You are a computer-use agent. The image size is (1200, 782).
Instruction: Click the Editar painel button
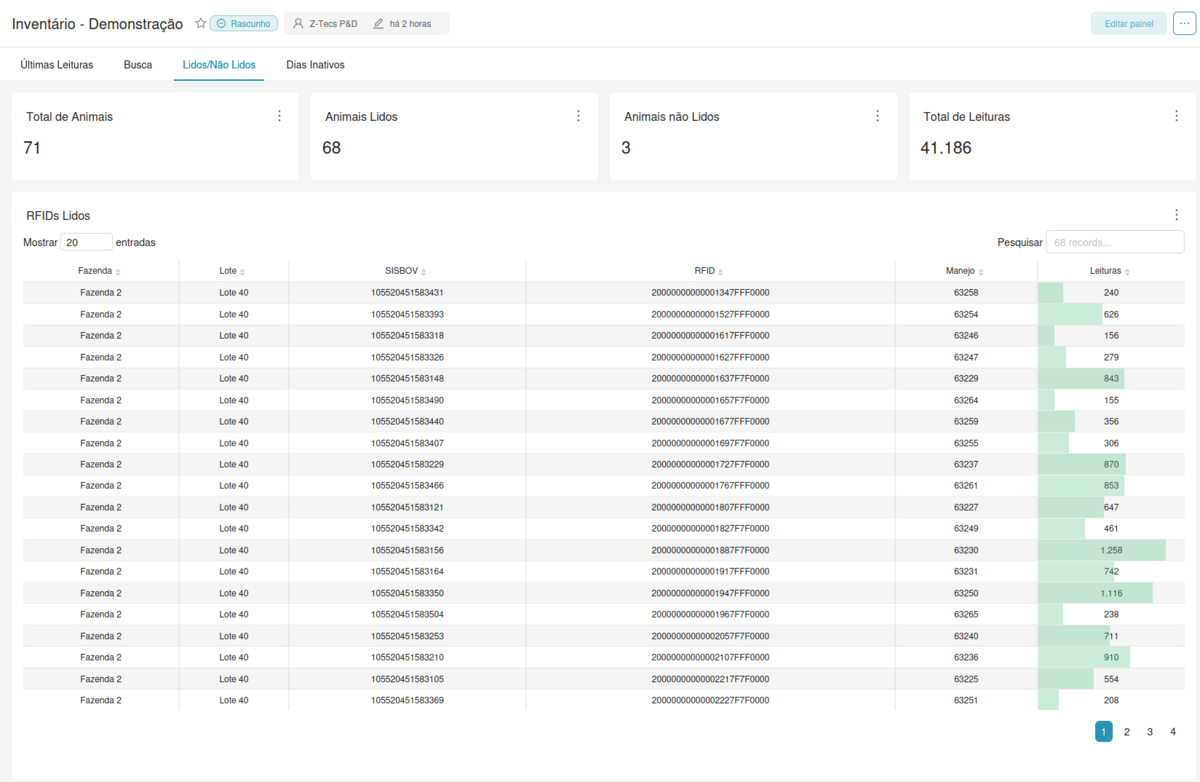pyautogui.click(x=1128, y=22)
